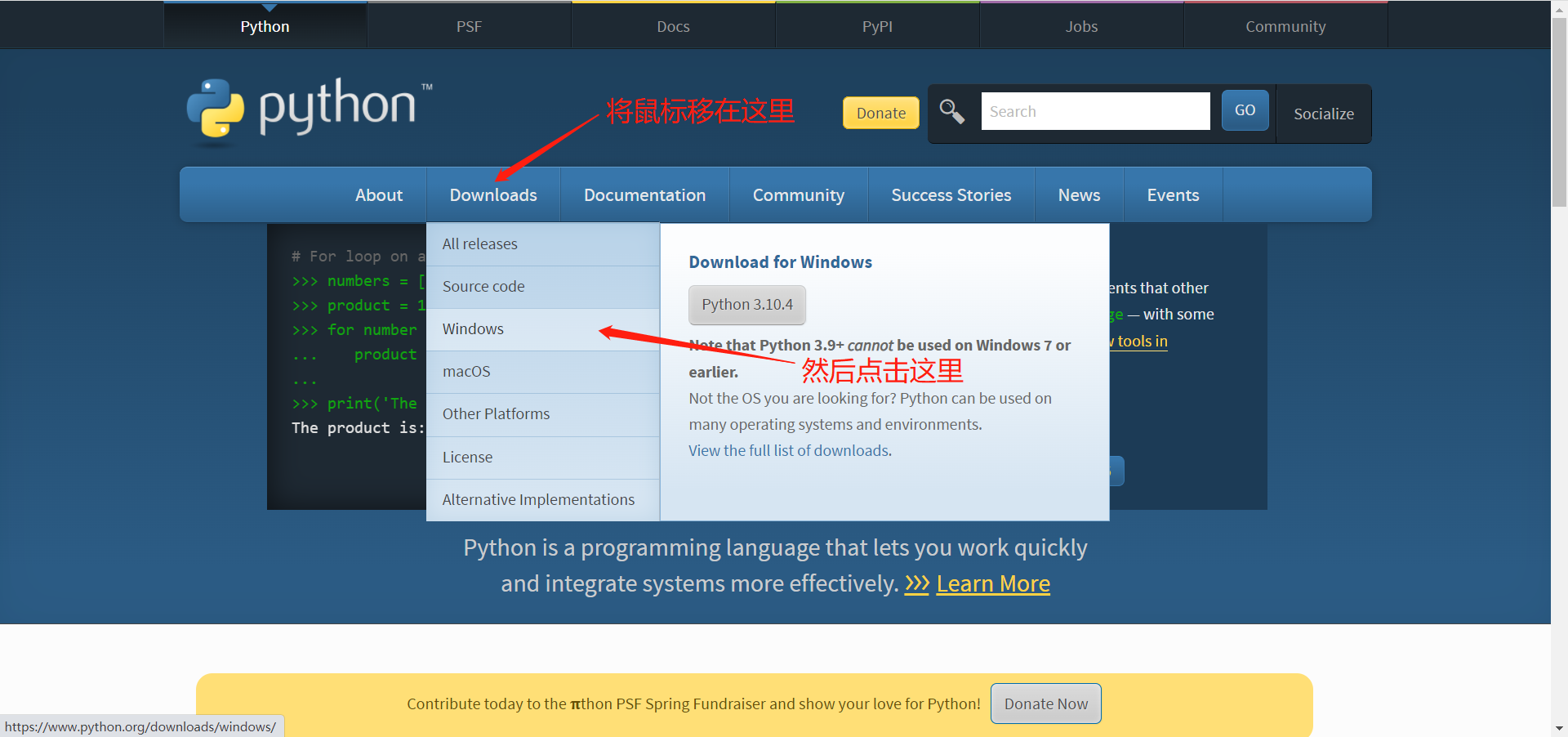Viewport: 1568px width, 737px height.
Task: Click the Donate Now button
Action: 1046,703
